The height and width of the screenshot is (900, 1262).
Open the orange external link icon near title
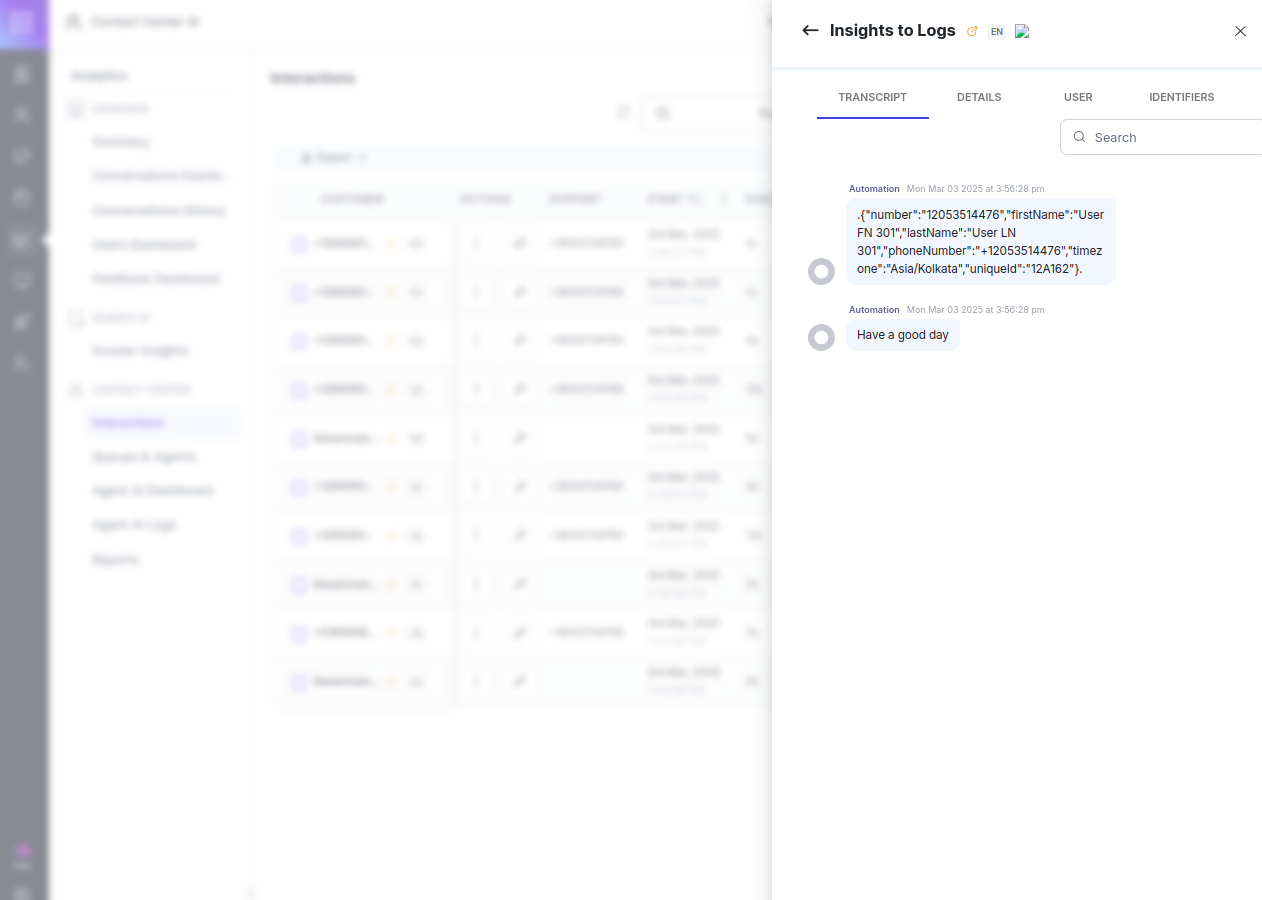(x=972, y=31)
